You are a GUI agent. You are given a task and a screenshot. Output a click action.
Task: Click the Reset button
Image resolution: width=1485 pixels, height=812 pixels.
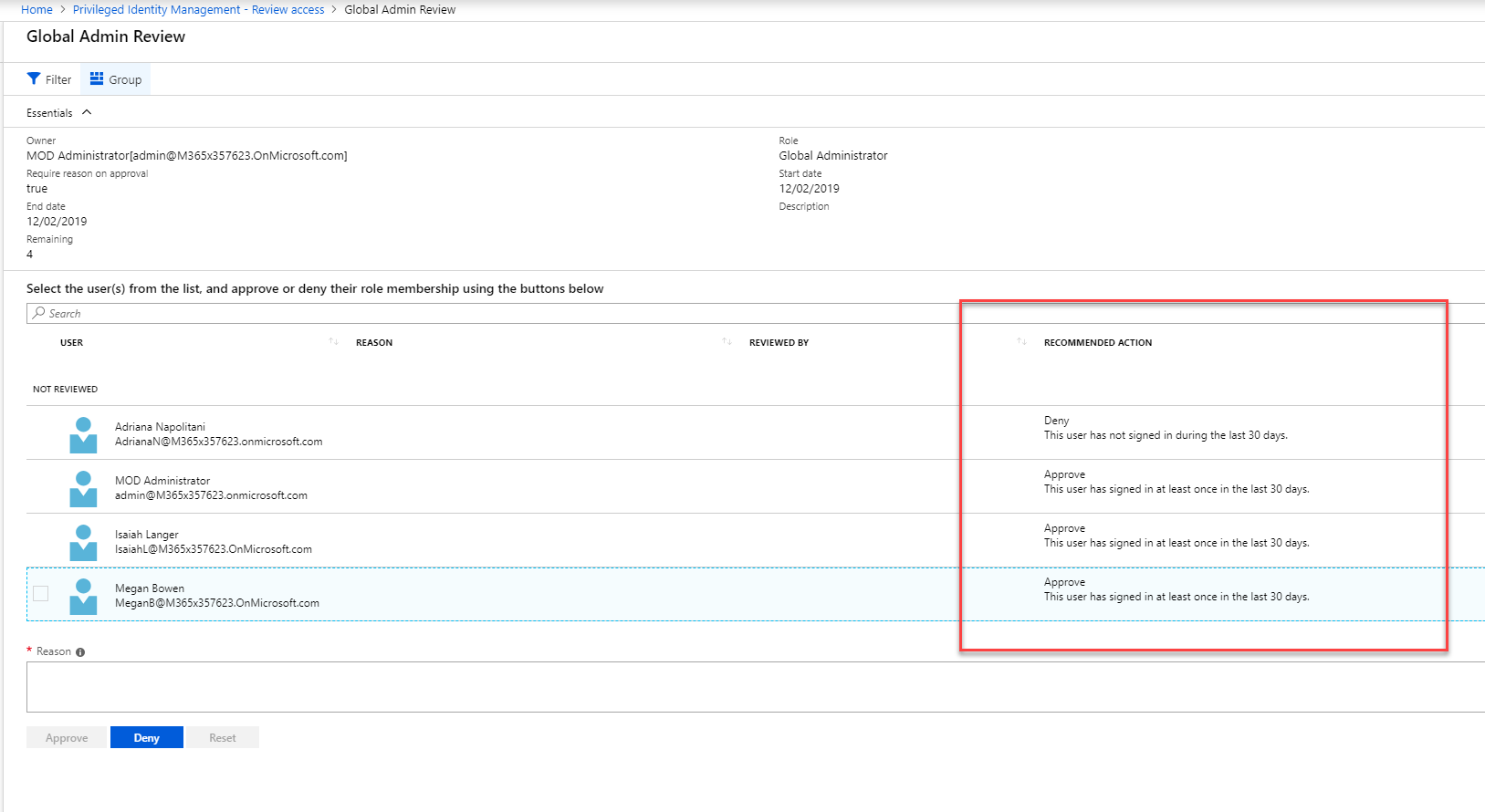click(223, 737)
